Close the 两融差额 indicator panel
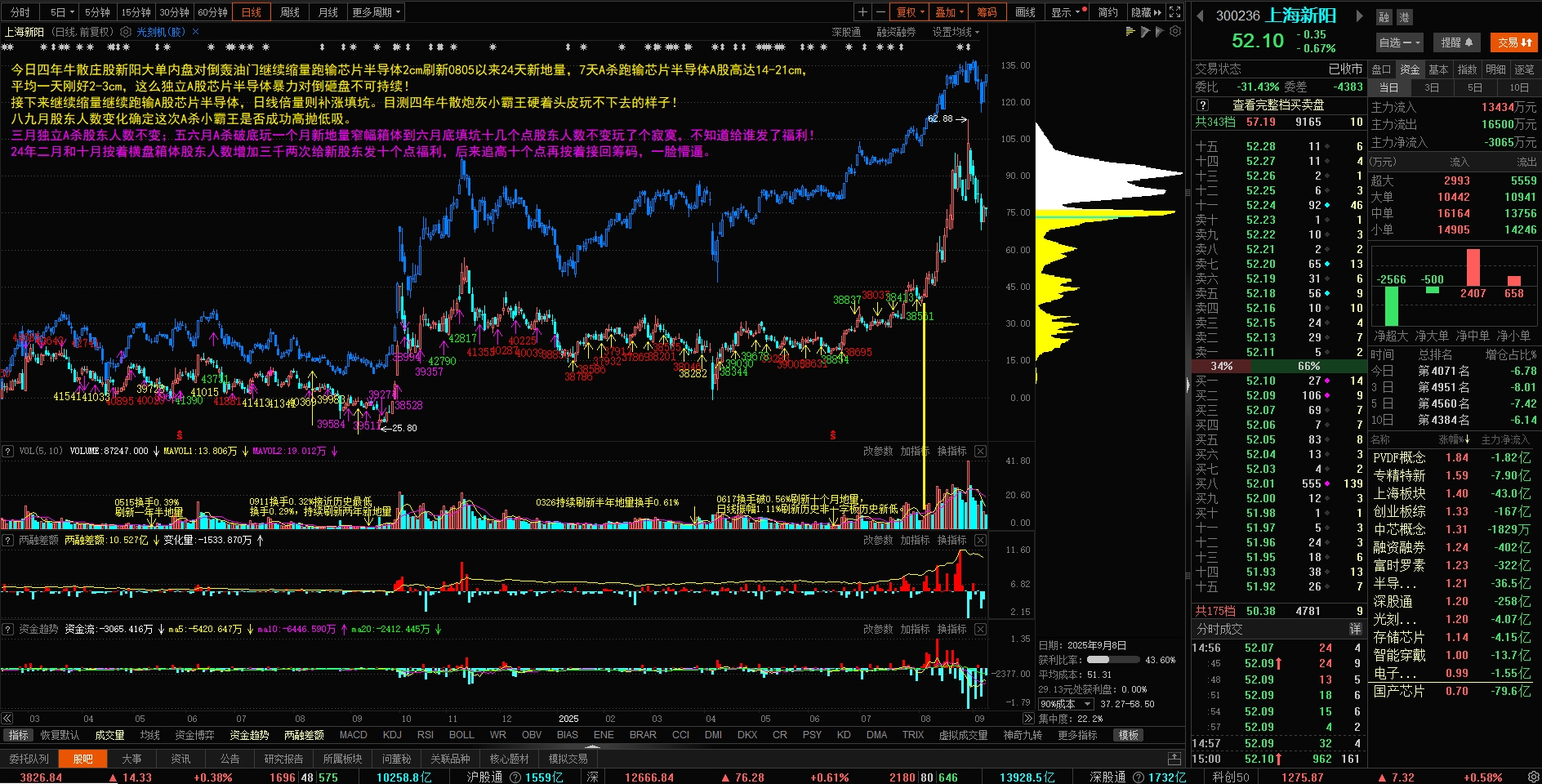Screen dimensions: 1542x784 click(980, 540)
